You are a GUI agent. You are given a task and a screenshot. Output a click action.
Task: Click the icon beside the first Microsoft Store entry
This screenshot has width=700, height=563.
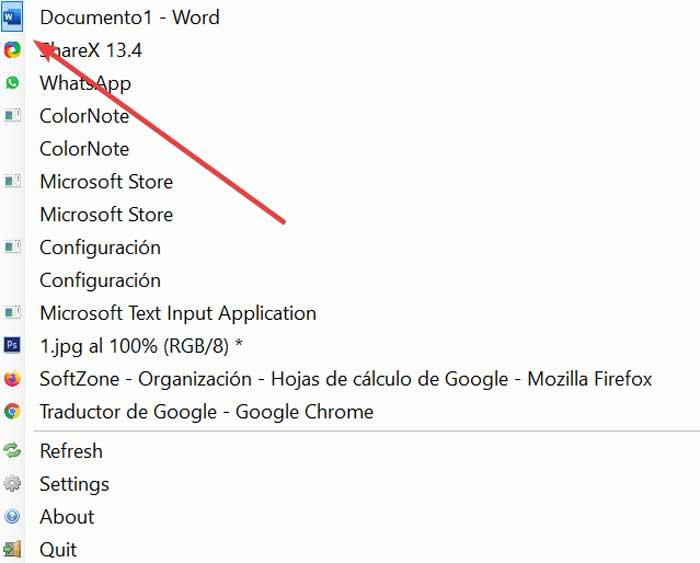click(12, 181)
